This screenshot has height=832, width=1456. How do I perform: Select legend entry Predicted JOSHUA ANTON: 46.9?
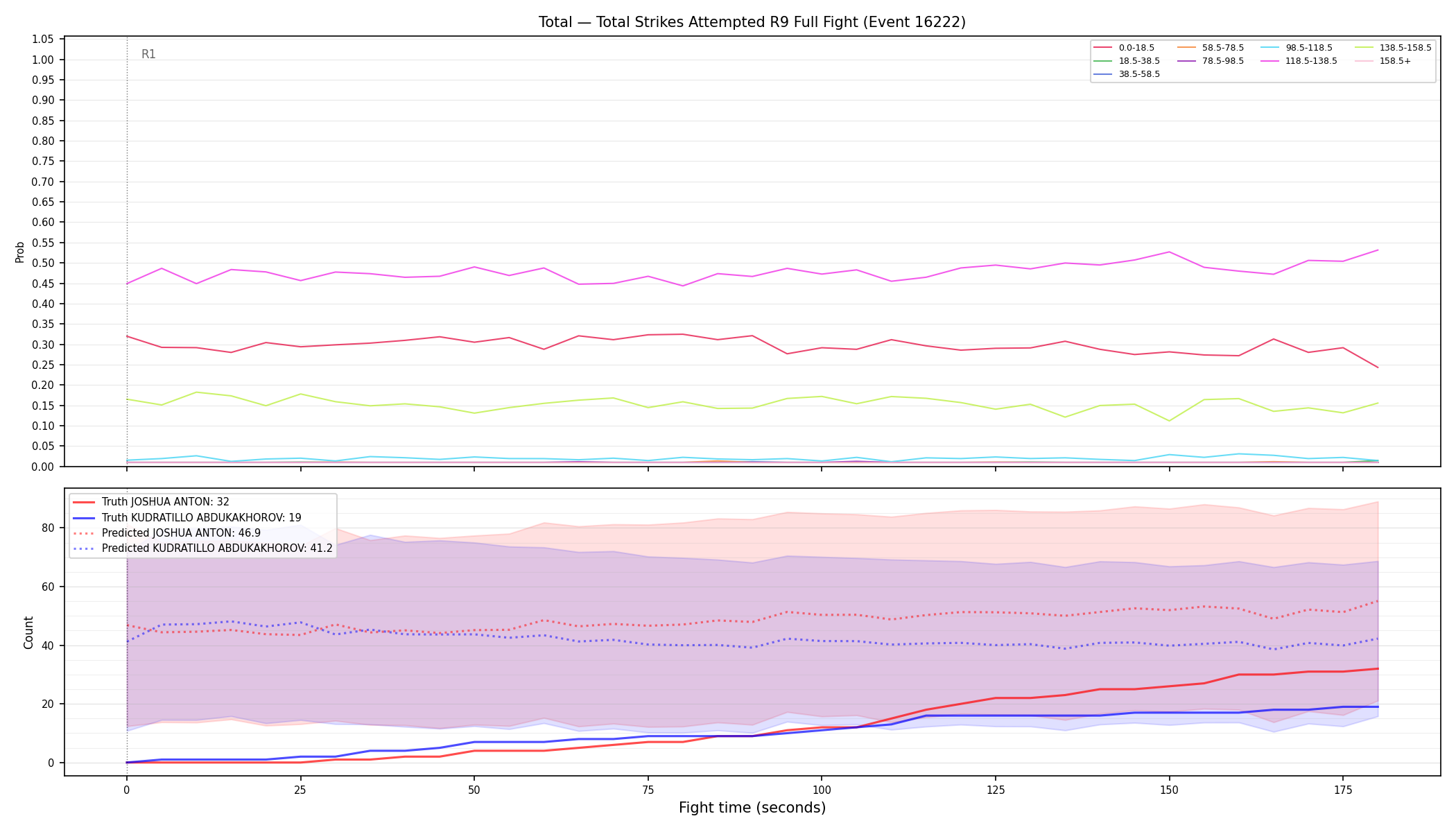(166, 533)
